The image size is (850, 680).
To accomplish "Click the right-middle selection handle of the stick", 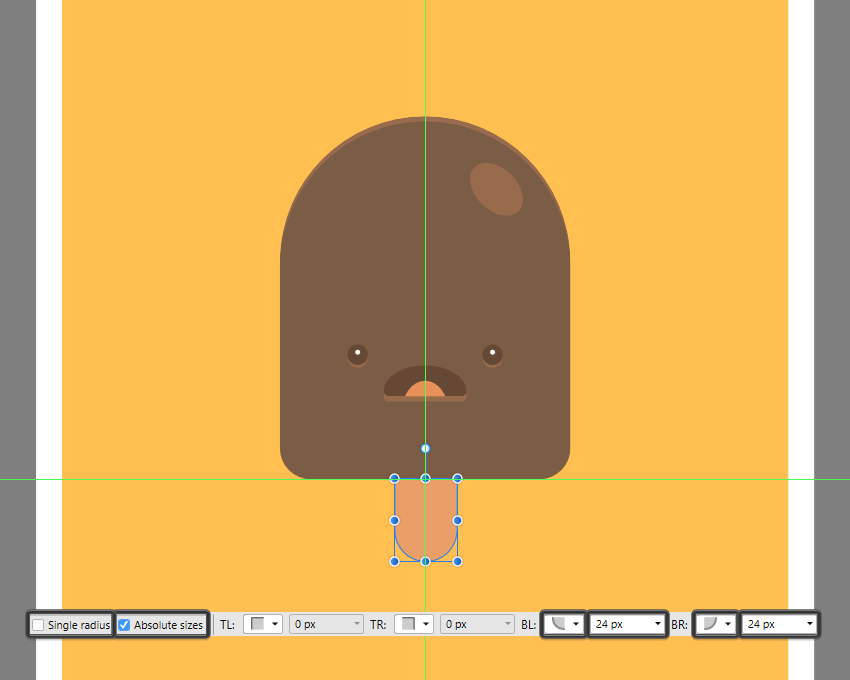I will [458, 520].
